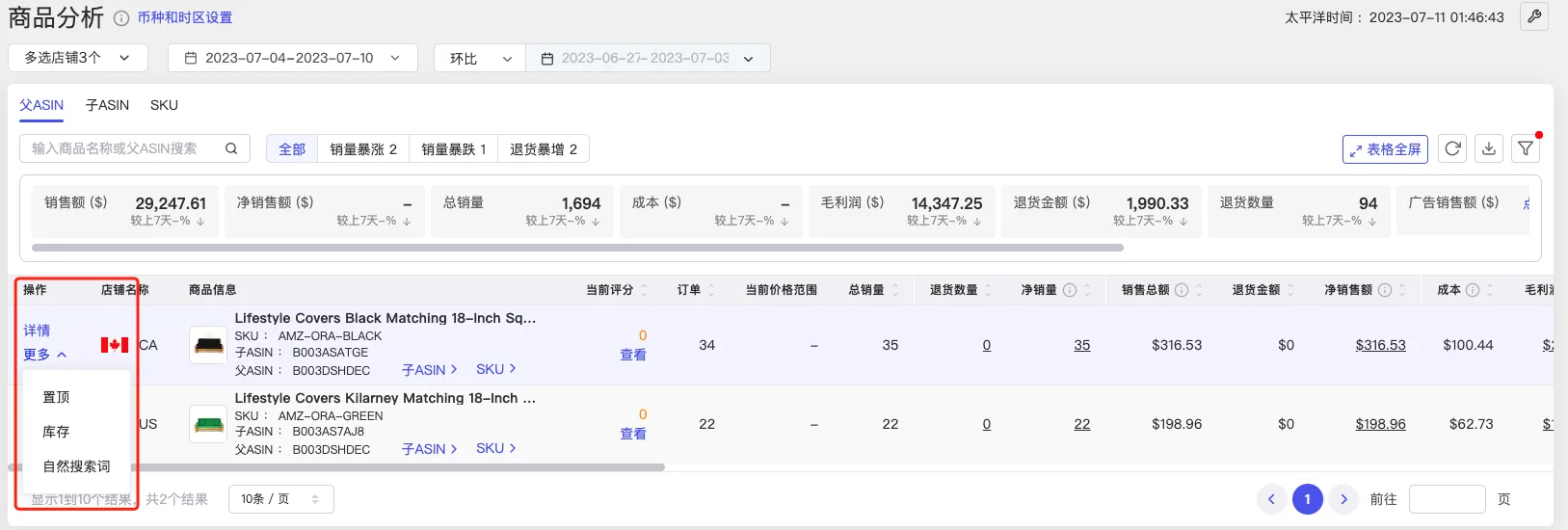Click 表格全屏 button

click(x=1385, y=149)
